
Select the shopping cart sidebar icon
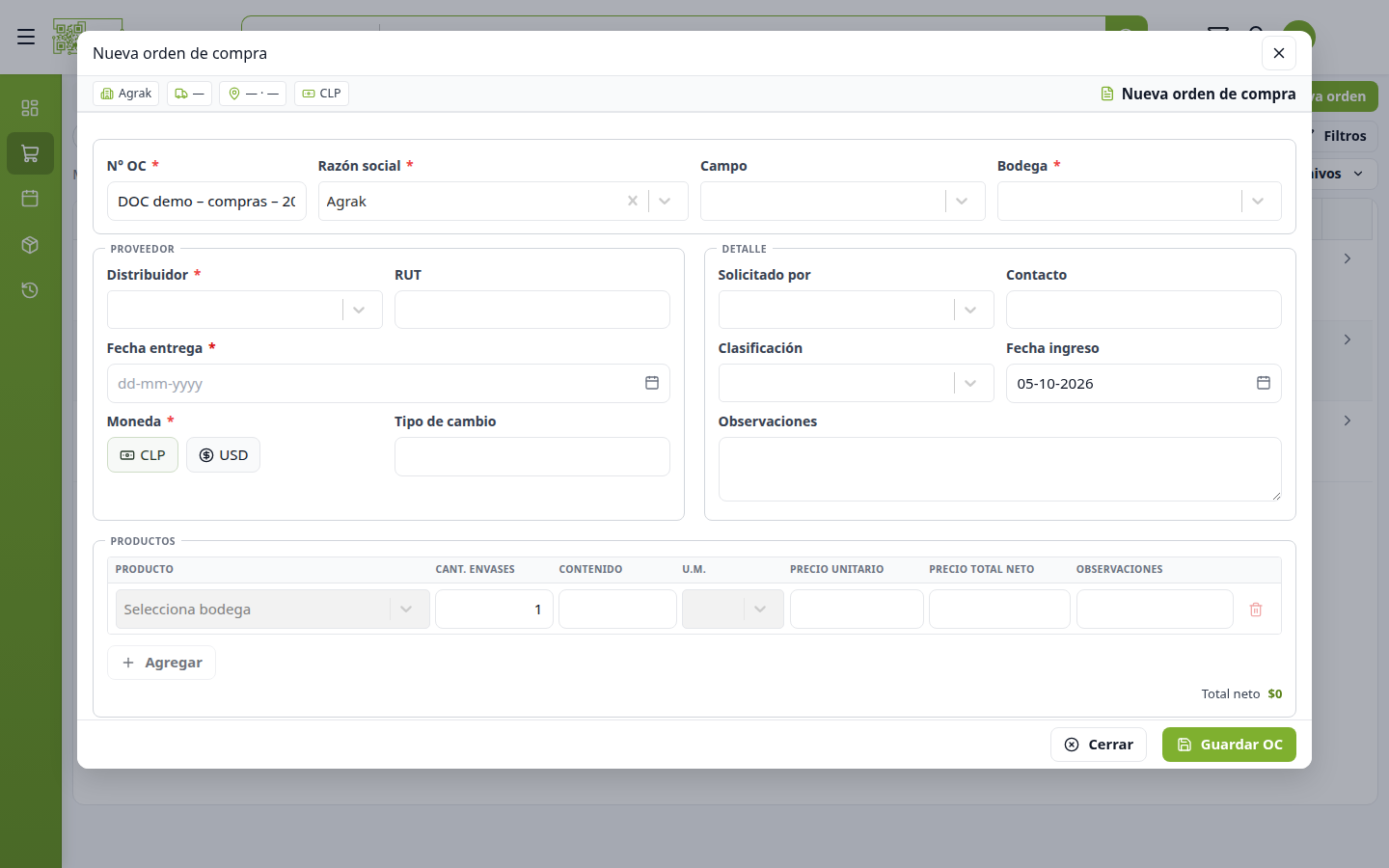coord(30,153)
